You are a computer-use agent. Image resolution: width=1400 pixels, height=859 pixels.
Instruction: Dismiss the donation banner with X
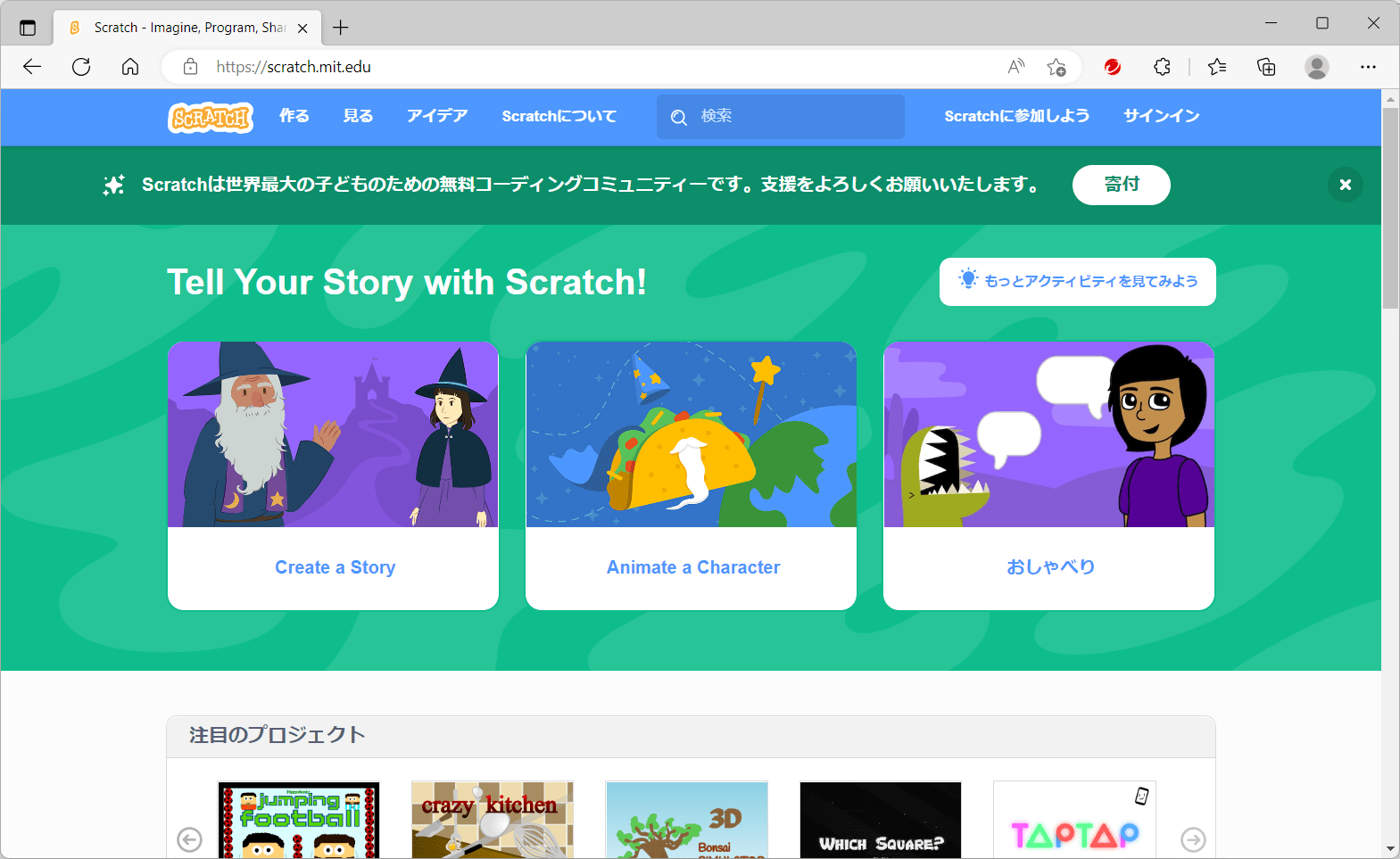point(1345,185)
